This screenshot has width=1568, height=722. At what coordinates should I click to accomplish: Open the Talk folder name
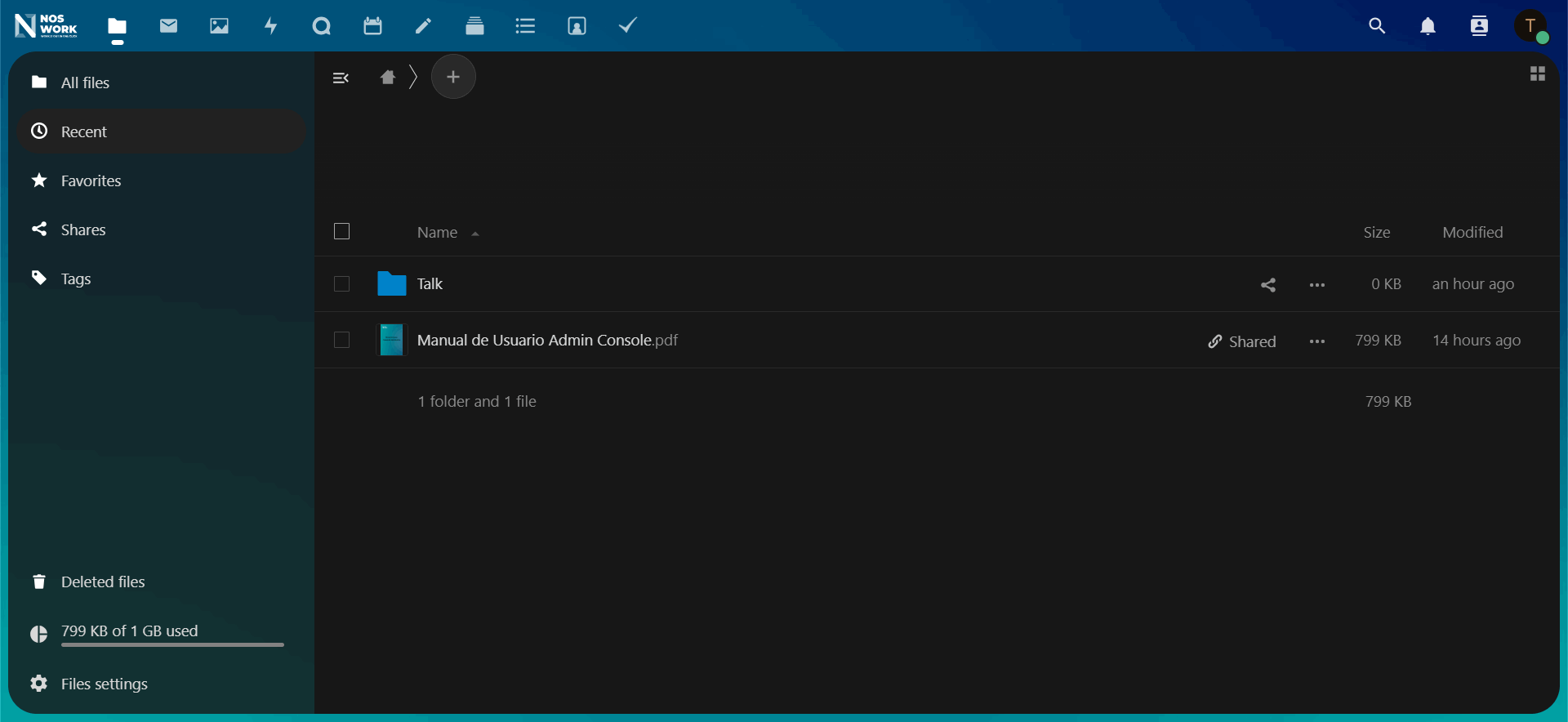(x=430, y=284)
